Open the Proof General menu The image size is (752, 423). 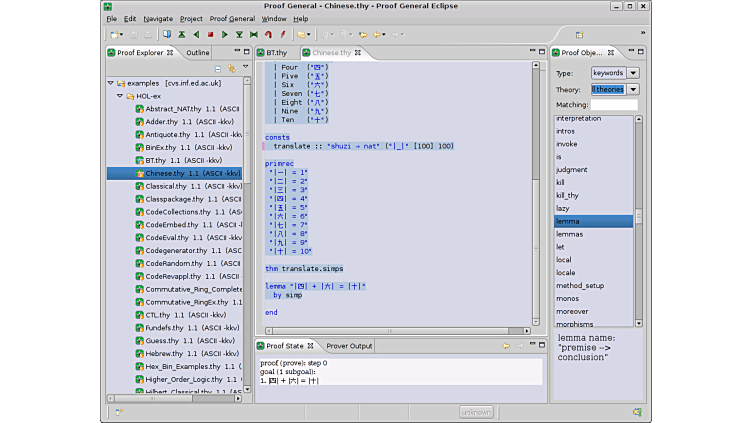pyautogui.click(x=231, y=19)
